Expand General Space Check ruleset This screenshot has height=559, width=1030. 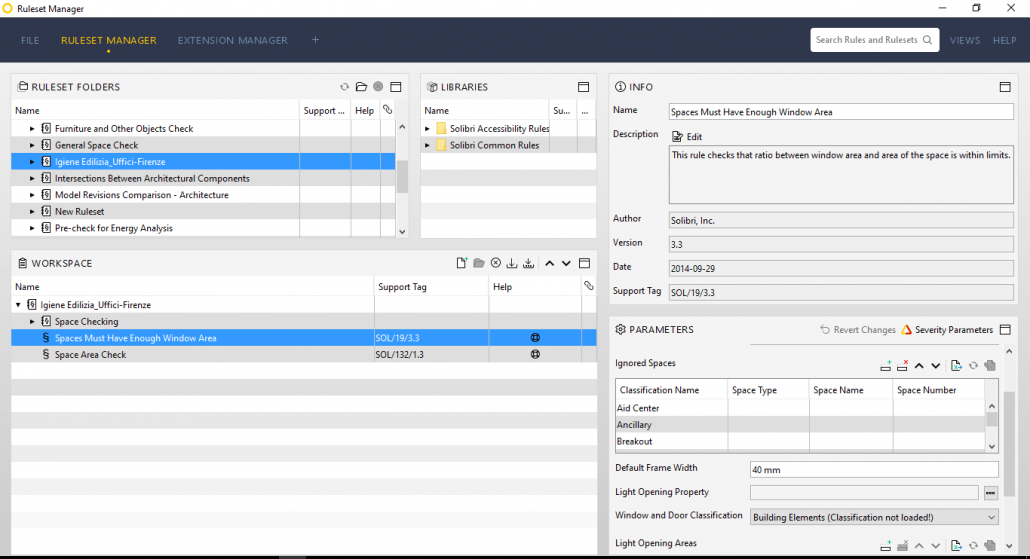32,145
